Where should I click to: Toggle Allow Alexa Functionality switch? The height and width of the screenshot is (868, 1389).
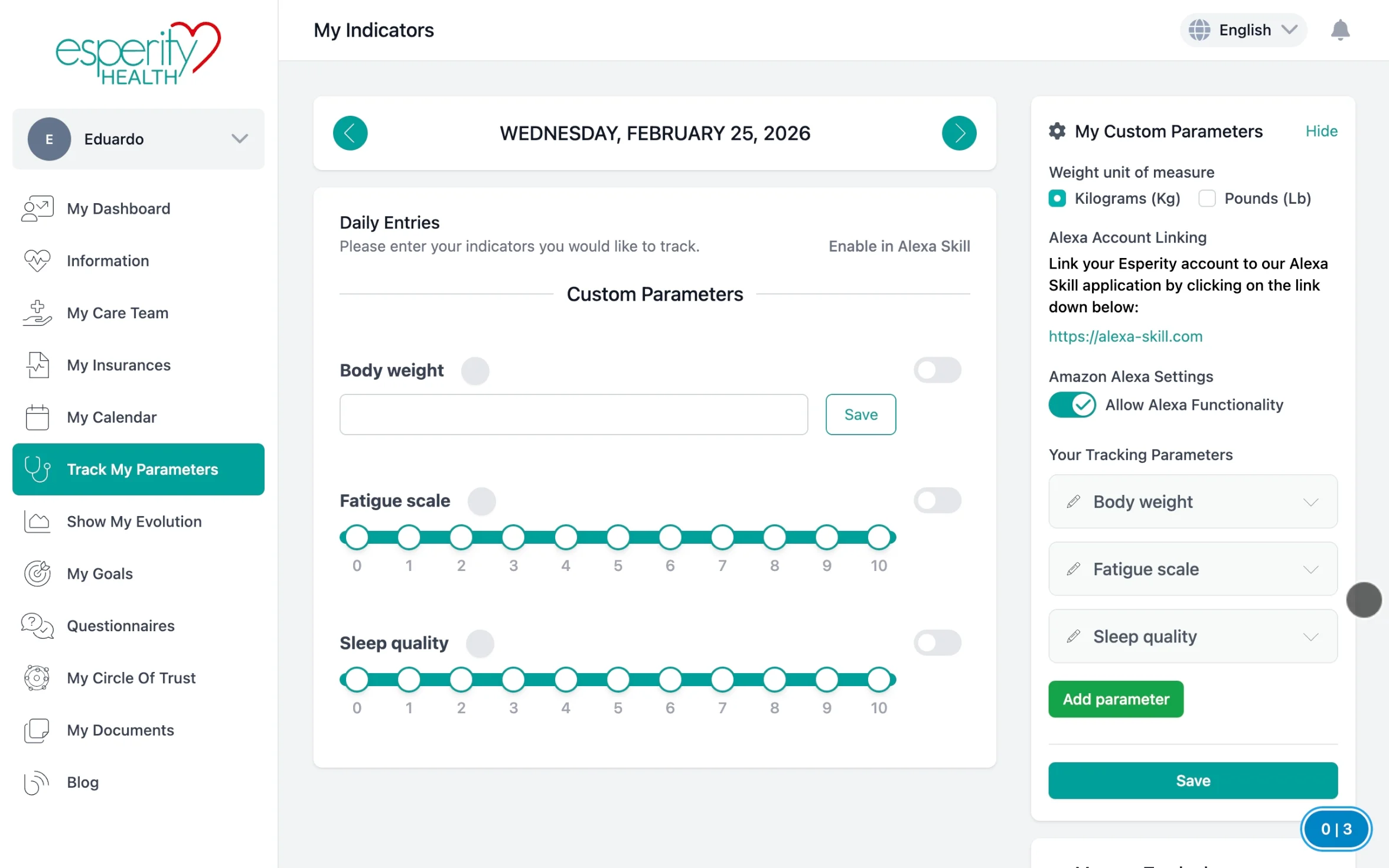pyautogui.click(x=1072, y=405)
